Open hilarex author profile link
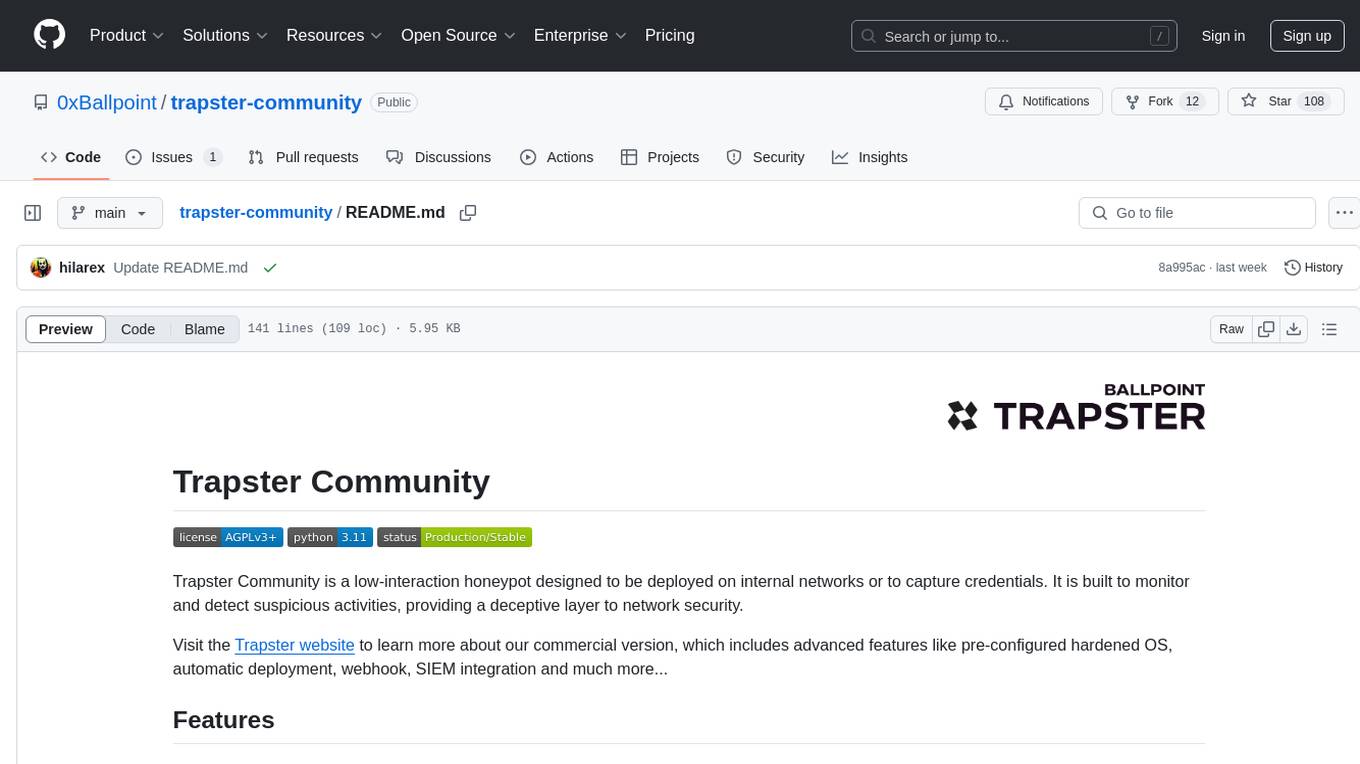Viewport: 1360px width, 764px height. click(x=82, y=268)
